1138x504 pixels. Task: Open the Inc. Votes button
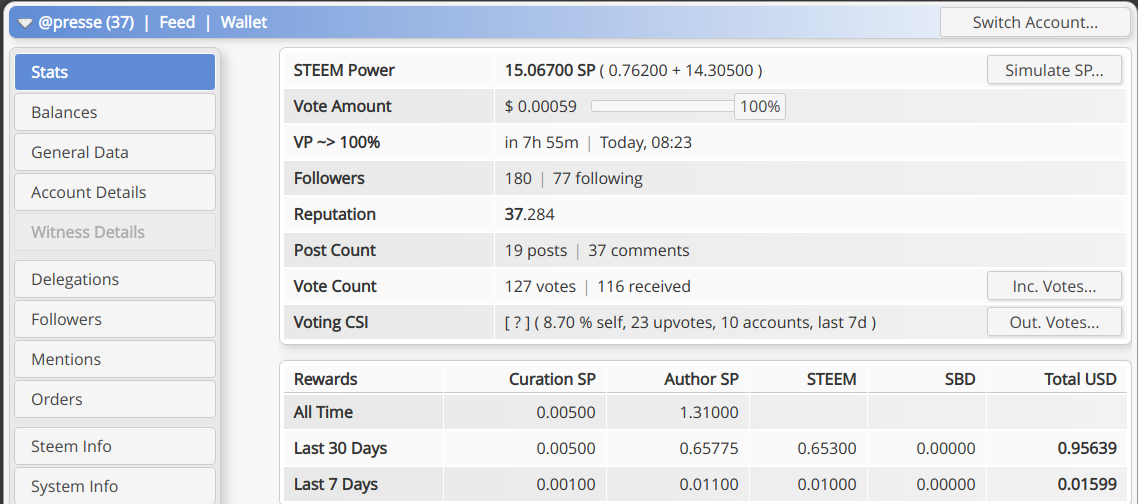1054,286
